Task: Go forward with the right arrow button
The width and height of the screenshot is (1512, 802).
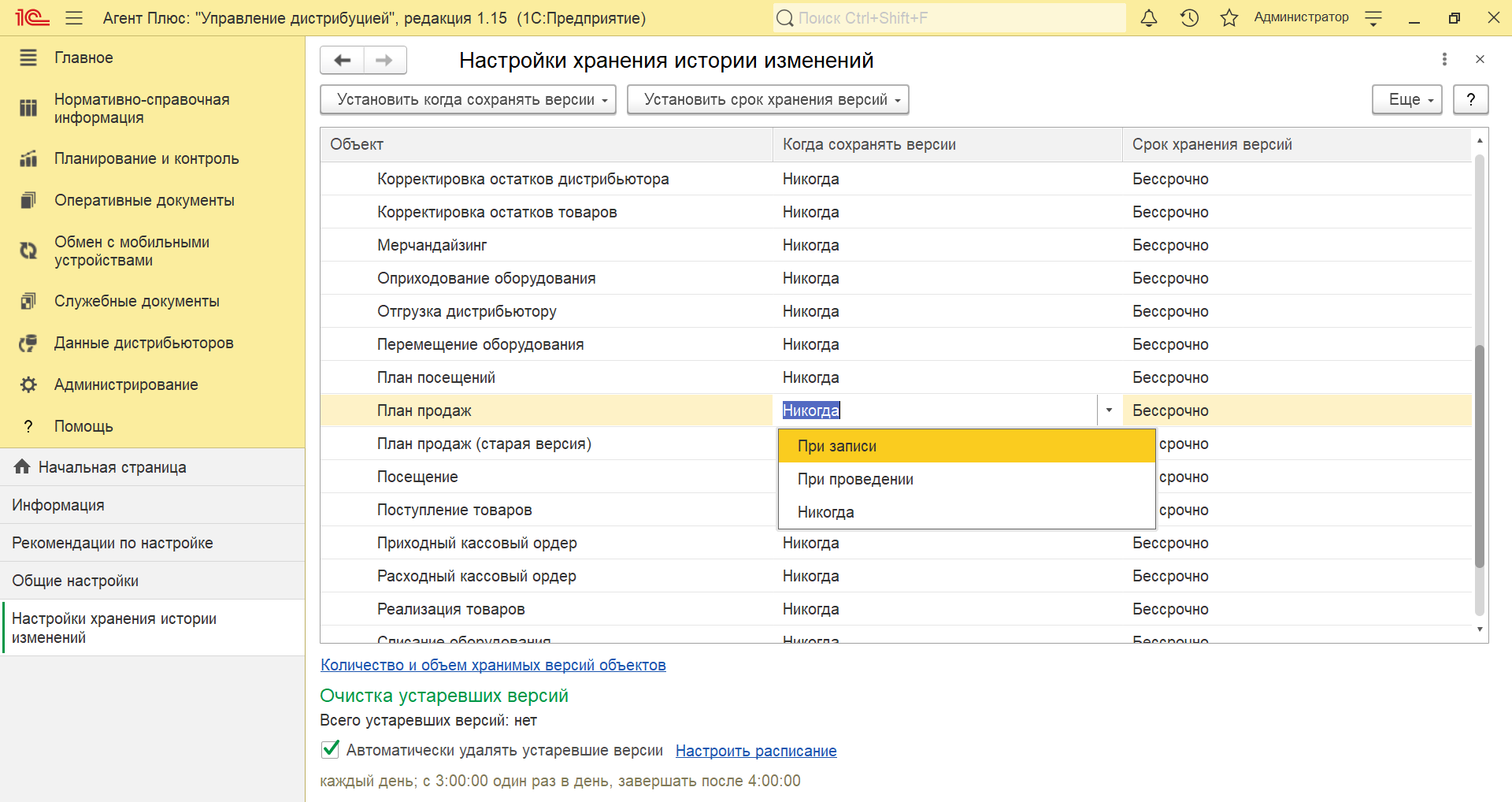Action: point(384,60)
